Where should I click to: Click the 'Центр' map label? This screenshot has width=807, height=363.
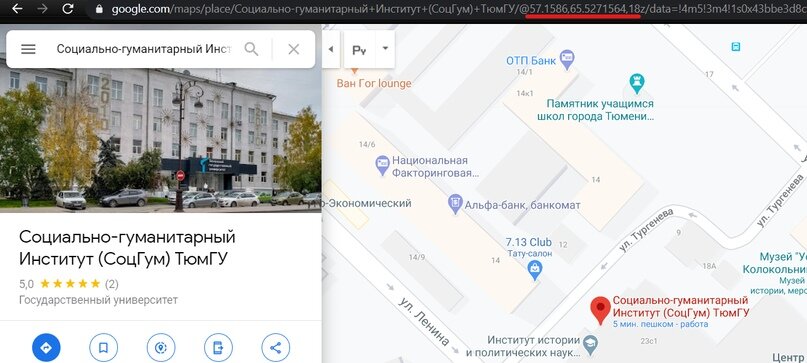point(788,357)
